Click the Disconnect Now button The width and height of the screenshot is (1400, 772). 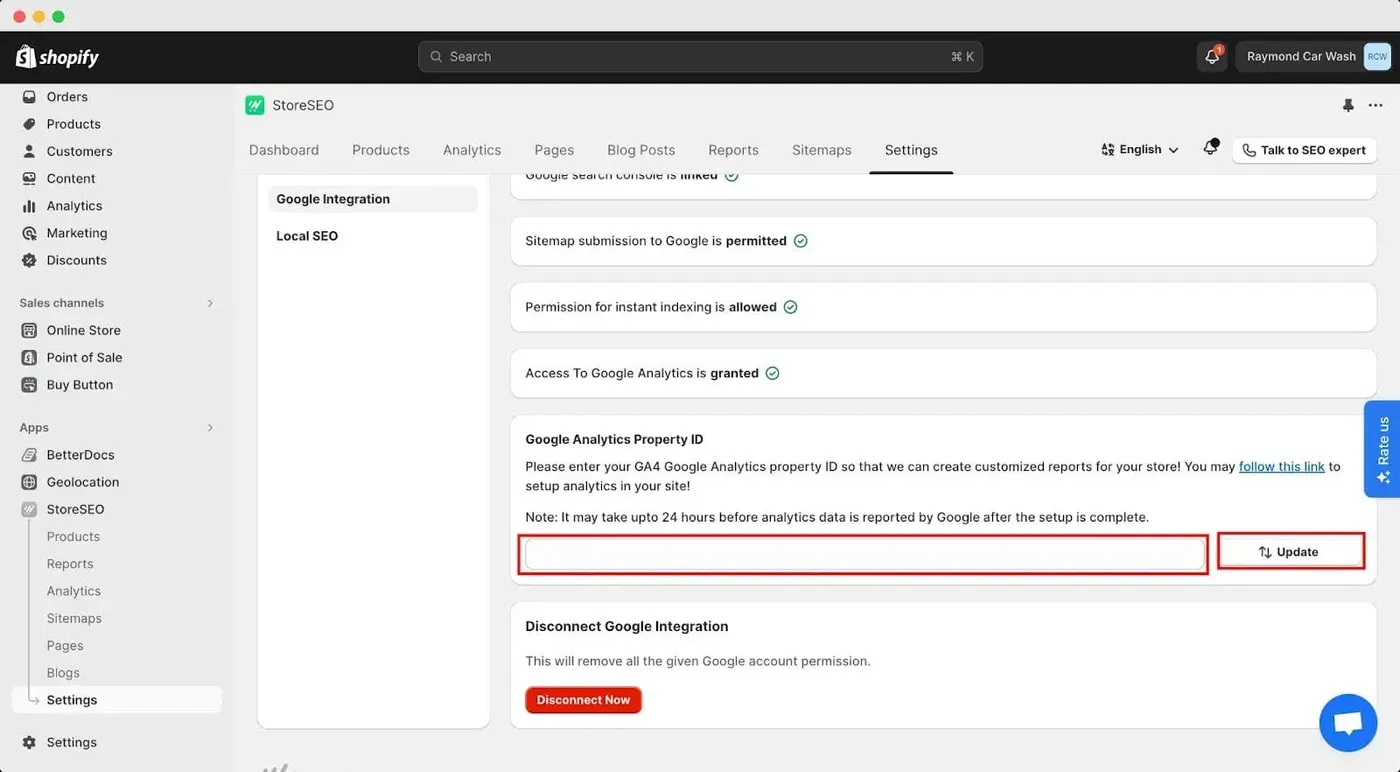(583, 700)
